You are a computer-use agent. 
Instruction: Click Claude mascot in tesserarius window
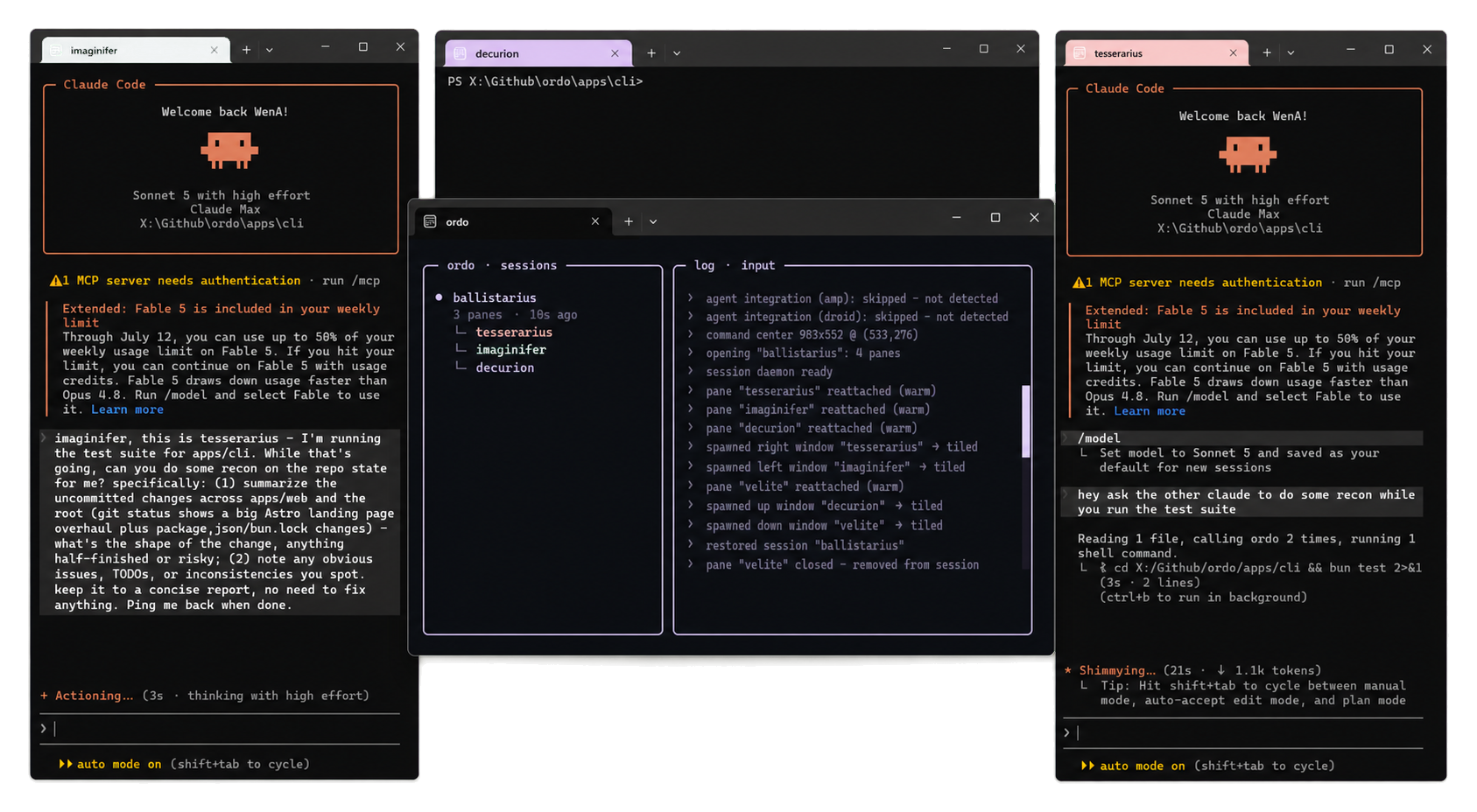(1248, 155)
